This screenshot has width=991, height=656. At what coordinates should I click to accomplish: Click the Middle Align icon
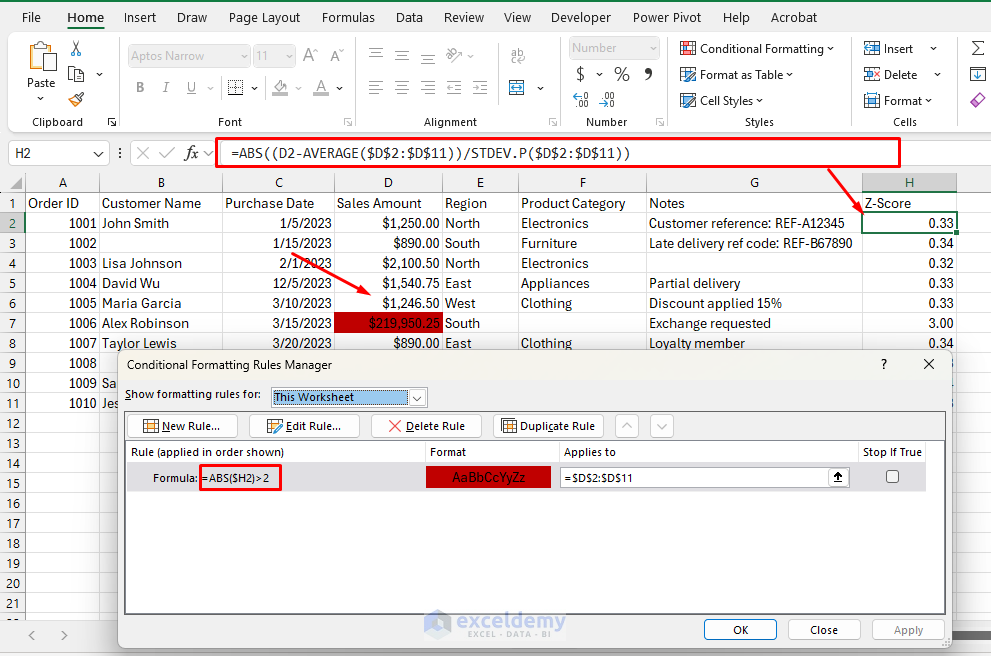tap(402, 55)
